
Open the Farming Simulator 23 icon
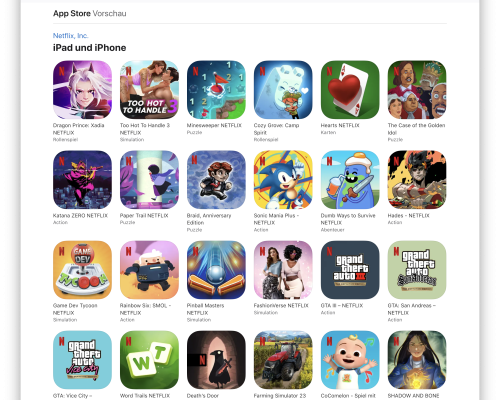click(x=283, y=360)
